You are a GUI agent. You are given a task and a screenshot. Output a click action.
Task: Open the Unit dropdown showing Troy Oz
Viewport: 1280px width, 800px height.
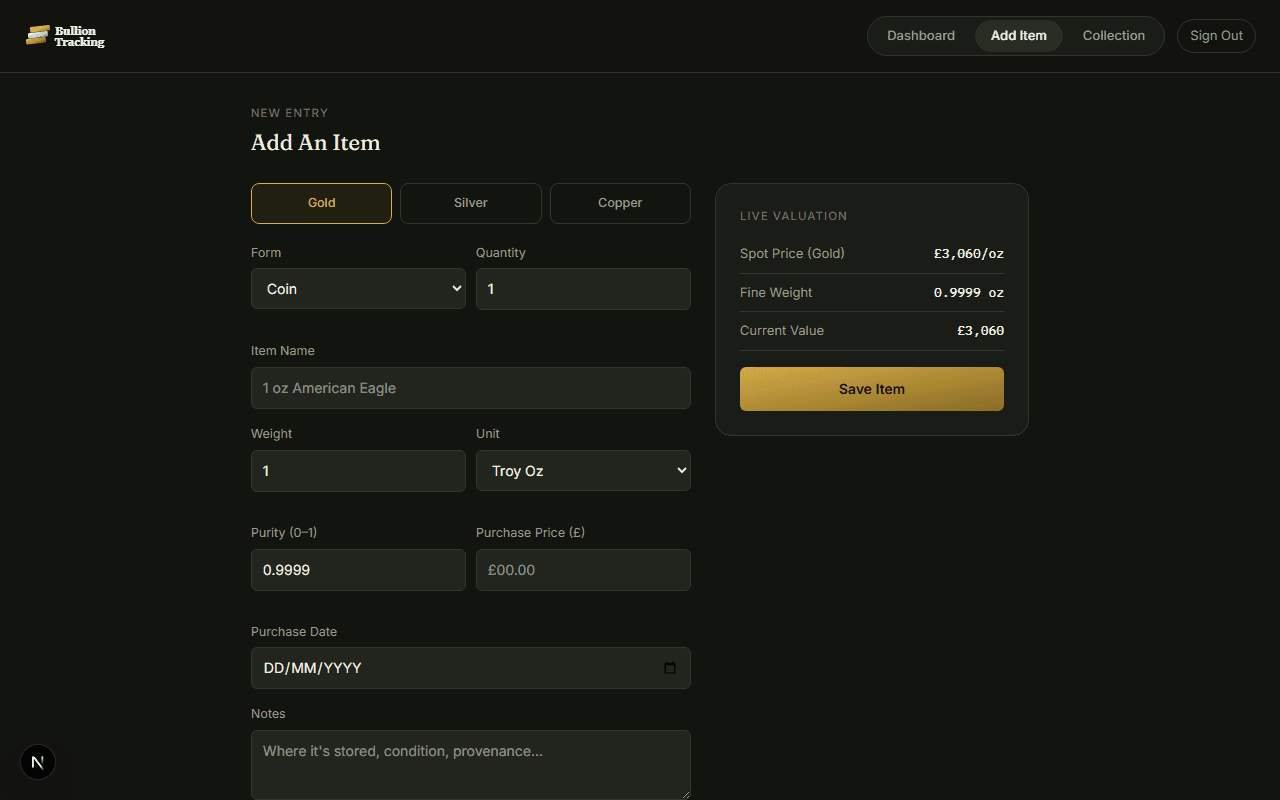click(x=583, y=471)
